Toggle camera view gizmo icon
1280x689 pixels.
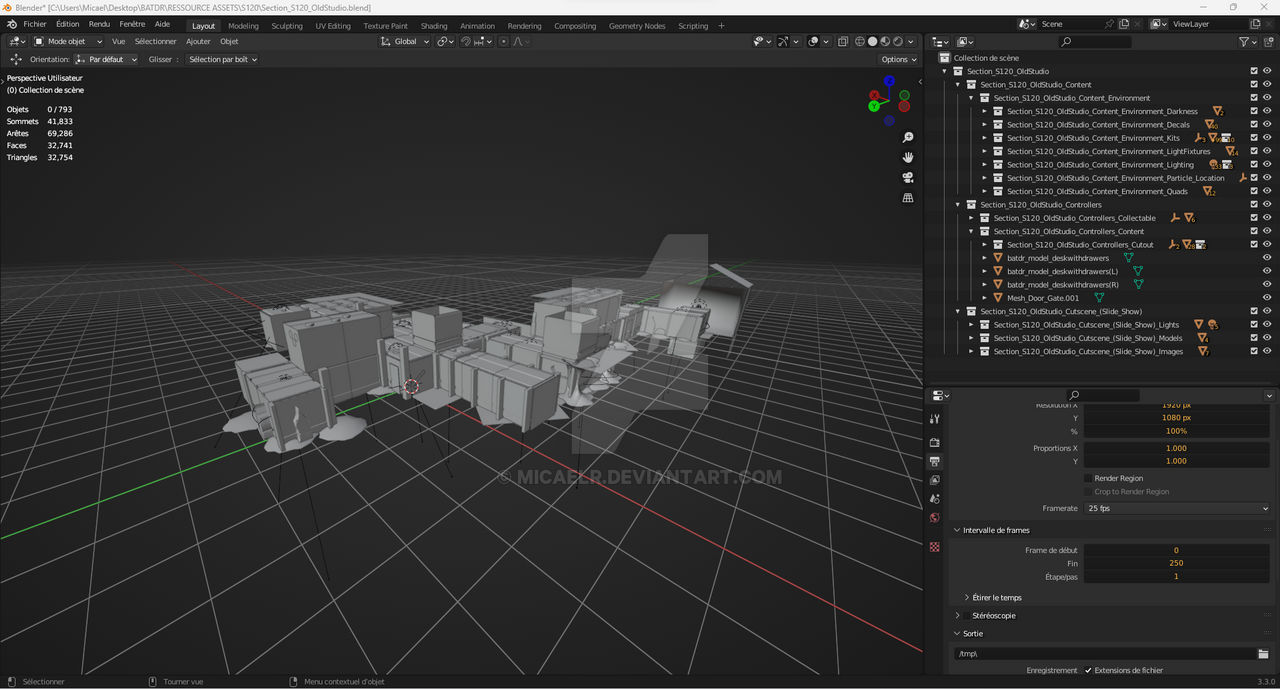(908, 177)
